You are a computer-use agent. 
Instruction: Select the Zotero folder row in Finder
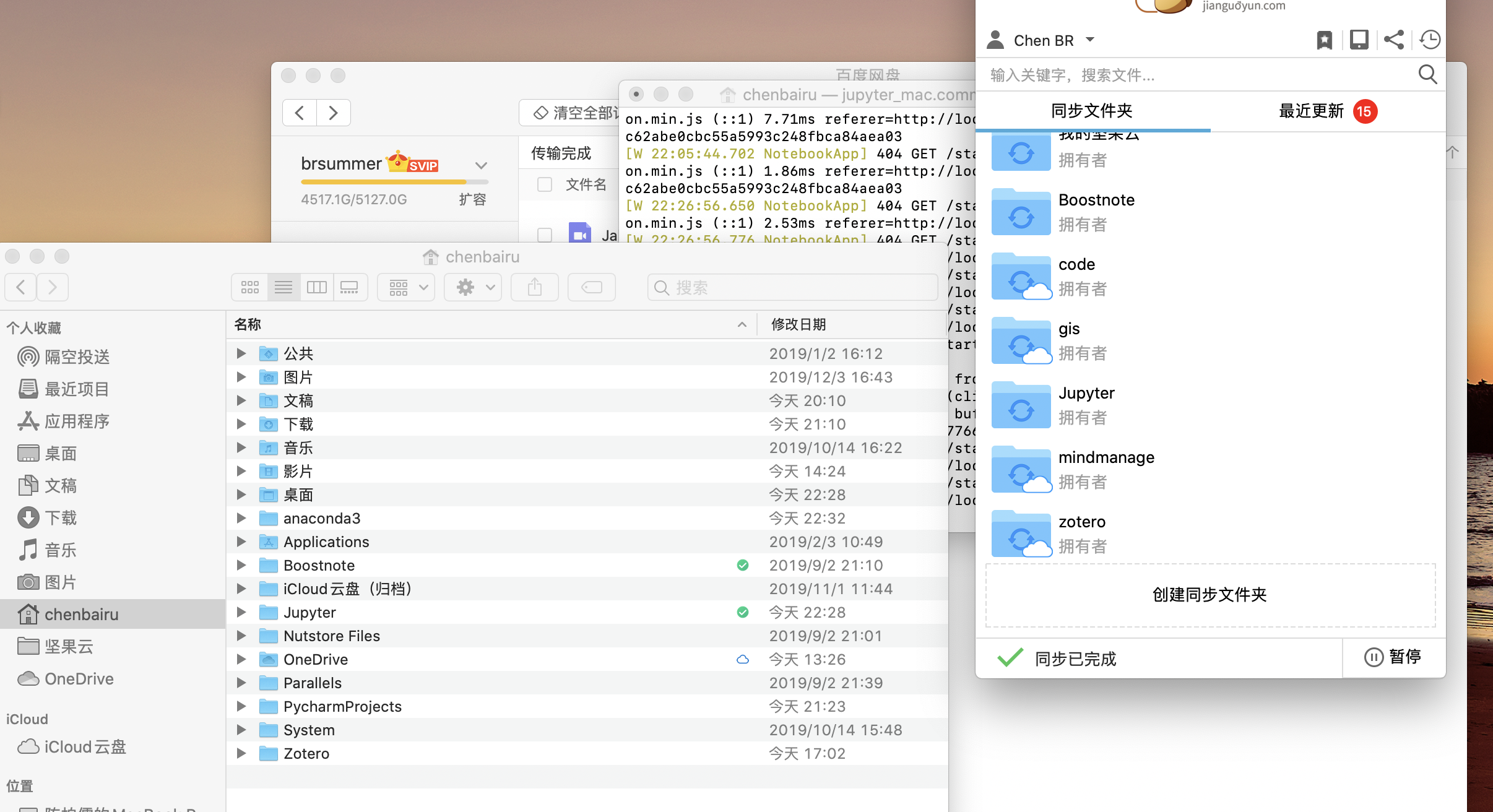tap(587, 753)
